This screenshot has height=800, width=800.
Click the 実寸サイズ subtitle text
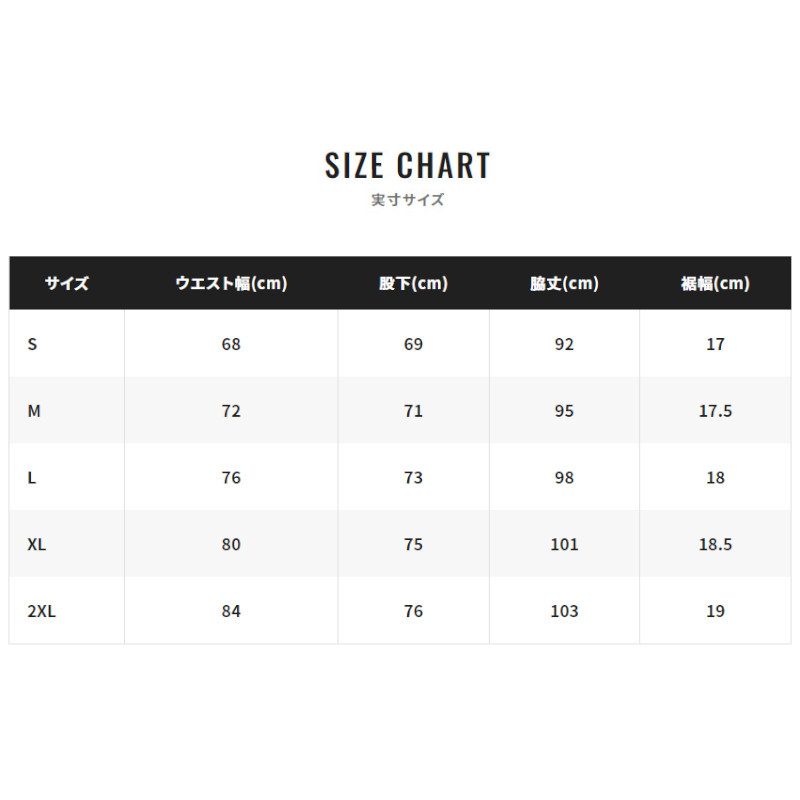[x=408, y=199]
